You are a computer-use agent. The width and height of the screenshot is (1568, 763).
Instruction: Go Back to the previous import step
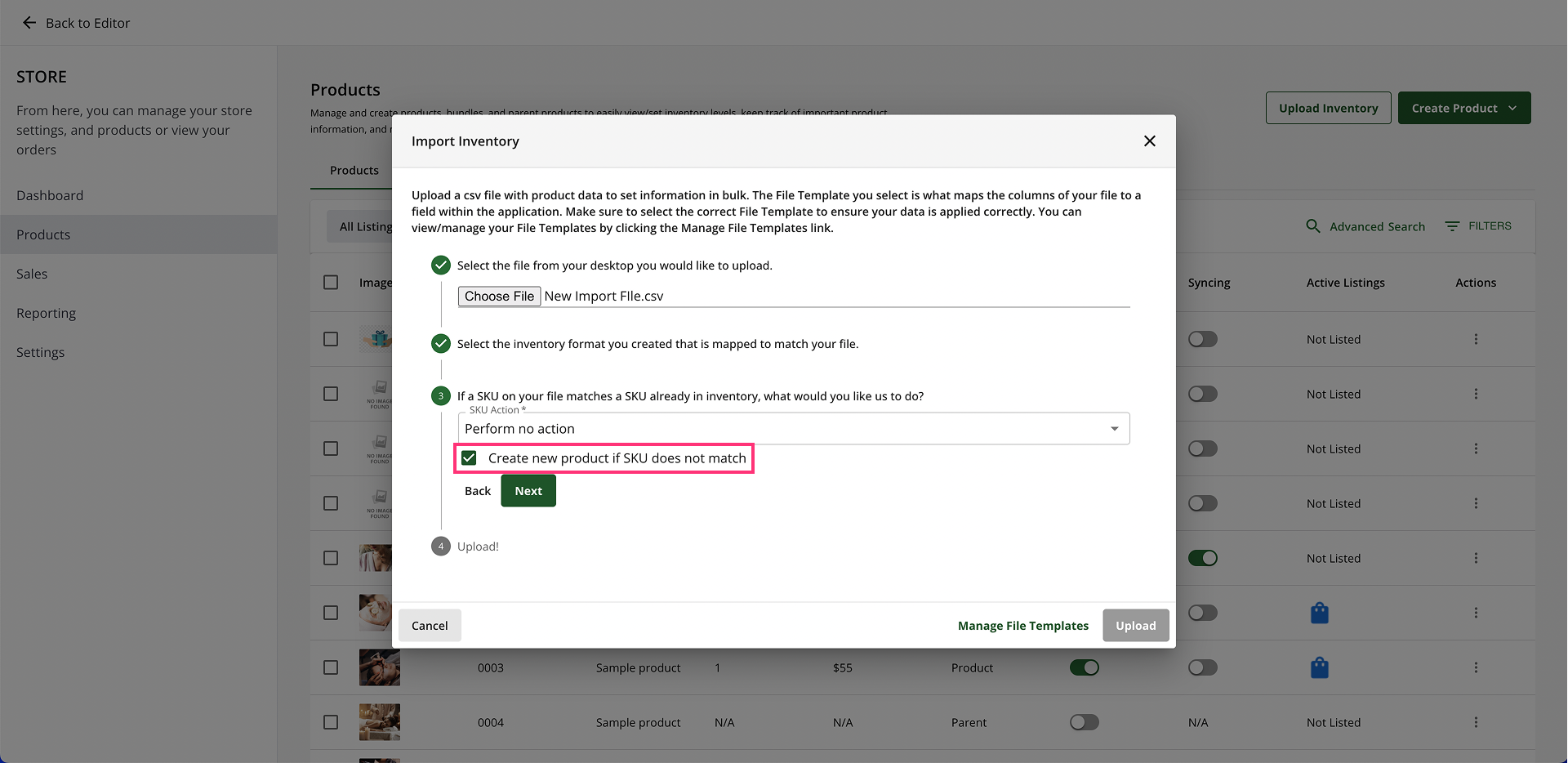pos(478,491)
